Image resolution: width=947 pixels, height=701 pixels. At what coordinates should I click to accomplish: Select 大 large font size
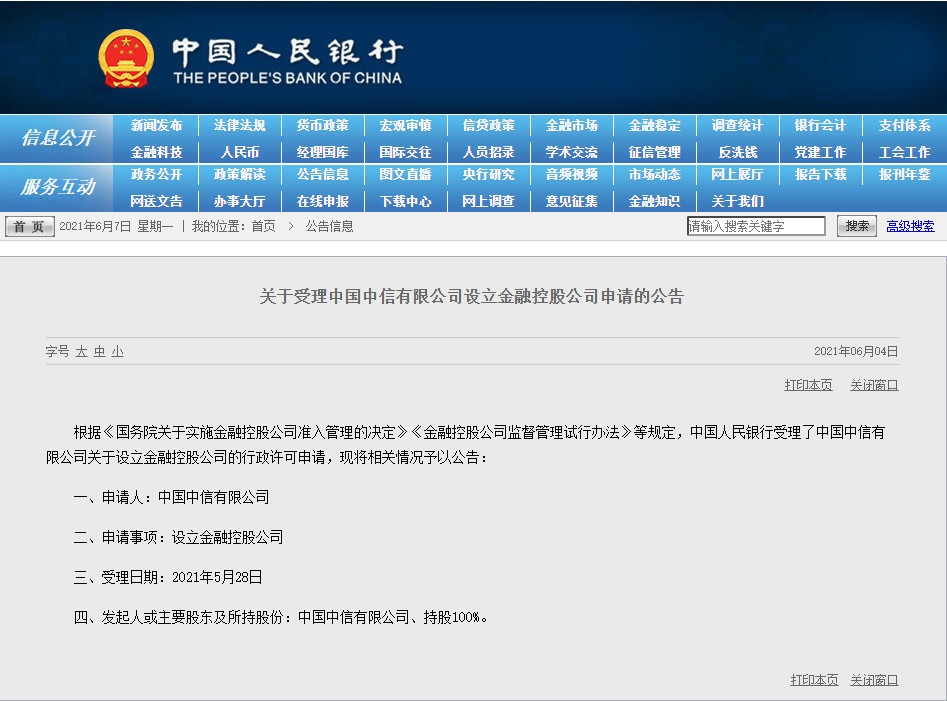84,352
